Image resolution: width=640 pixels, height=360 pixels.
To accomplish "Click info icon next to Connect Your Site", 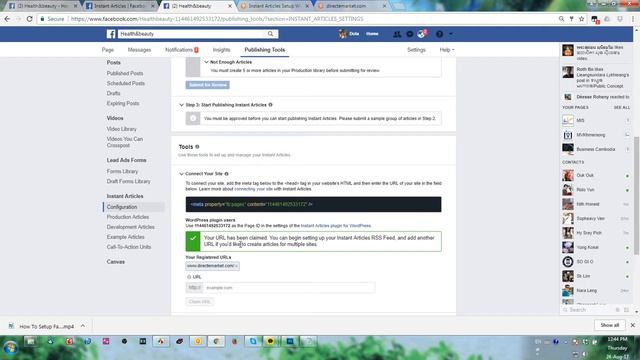I will point(226,174).
